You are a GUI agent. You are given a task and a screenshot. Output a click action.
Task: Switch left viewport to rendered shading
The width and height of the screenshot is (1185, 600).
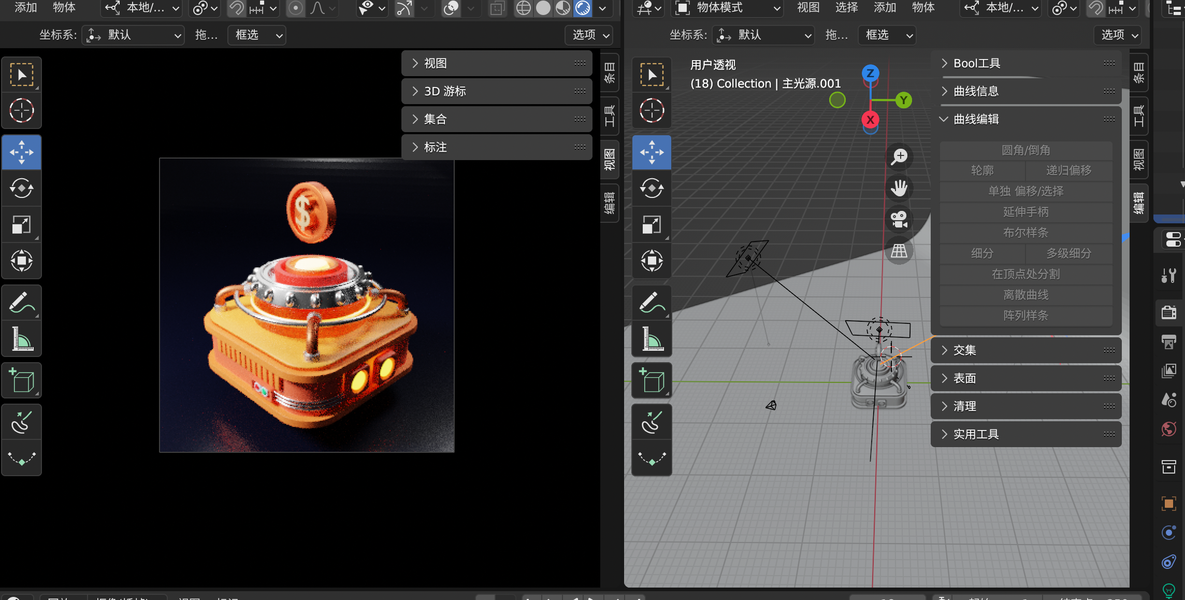(x=583, y=8)
